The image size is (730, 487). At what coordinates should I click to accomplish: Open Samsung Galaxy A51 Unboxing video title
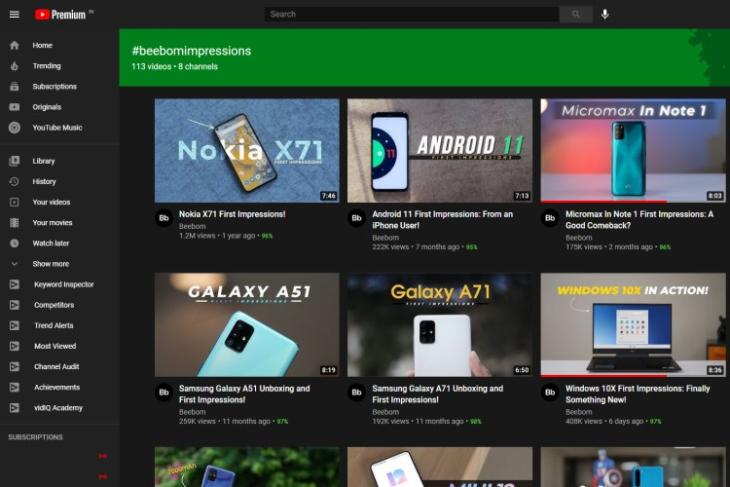(x=244, y=394)
